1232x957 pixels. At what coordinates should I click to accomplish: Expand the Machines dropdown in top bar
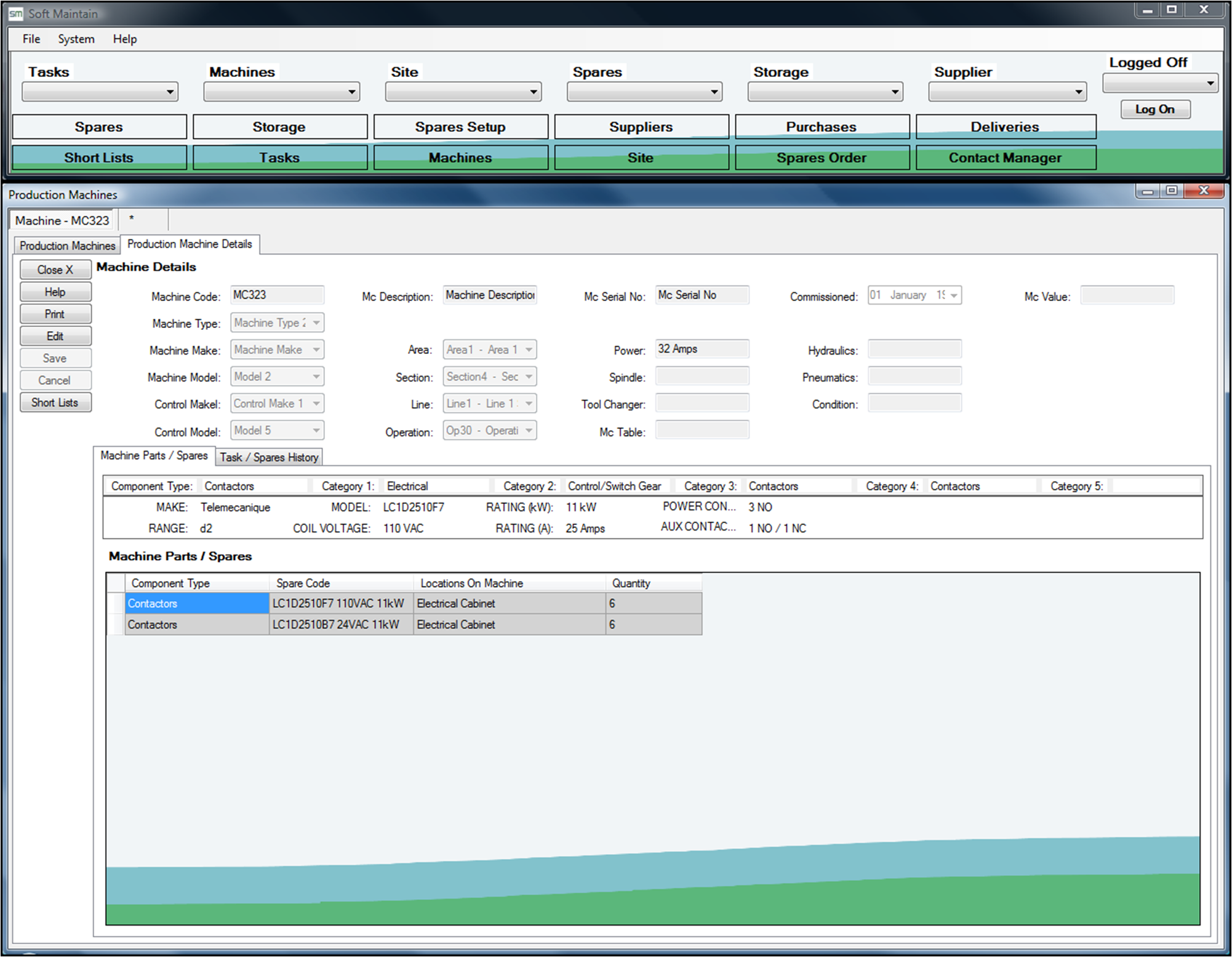[281, 92]
